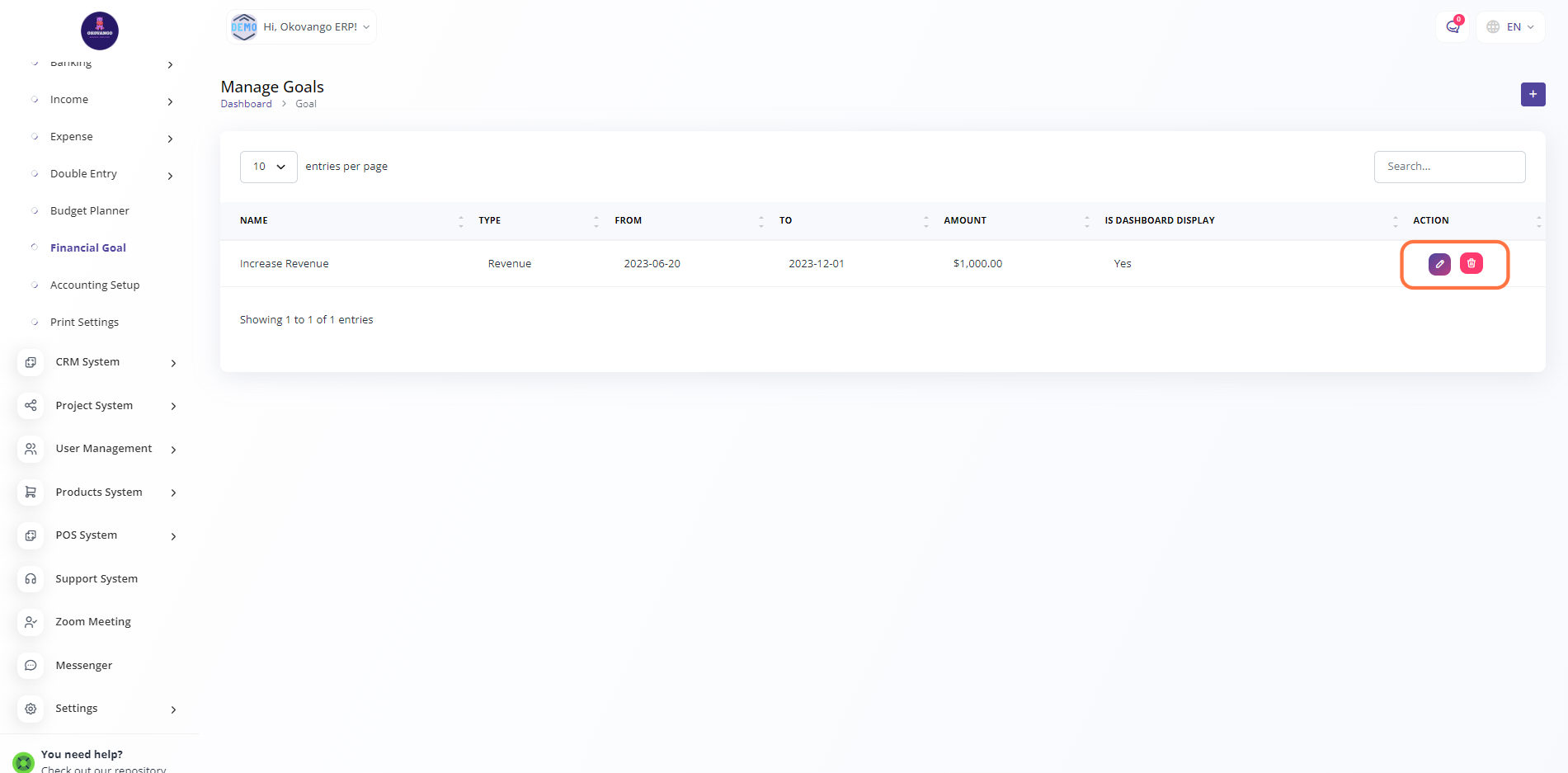
Task: Click the Messenger chat bubble icon
Action: [31, 666]
